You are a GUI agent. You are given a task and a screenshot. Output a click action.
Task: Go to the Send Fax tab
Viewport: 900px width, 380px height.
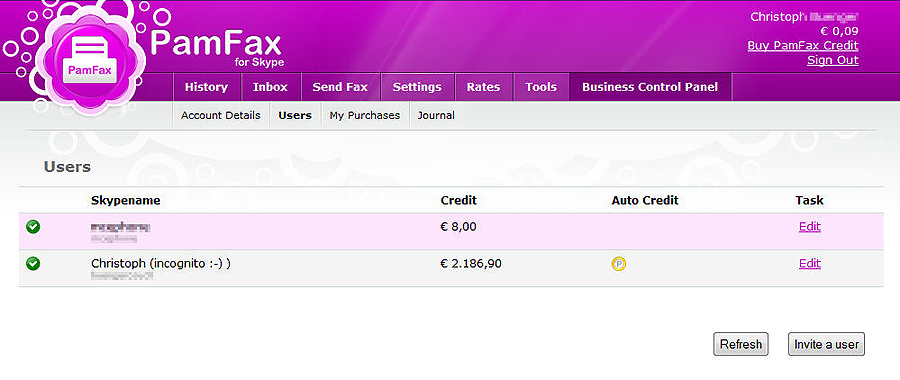click(340, 87)
